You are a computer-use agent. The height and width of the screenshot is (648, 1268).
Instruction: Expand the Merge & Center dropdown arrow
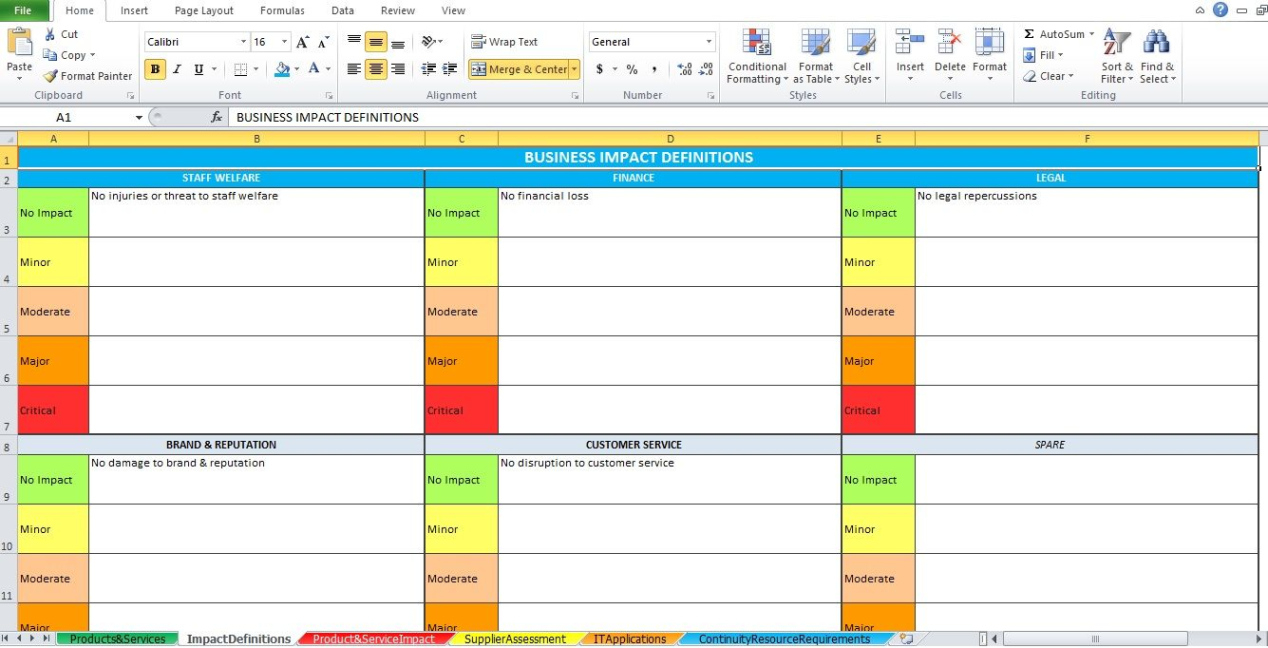click(574, 69)
